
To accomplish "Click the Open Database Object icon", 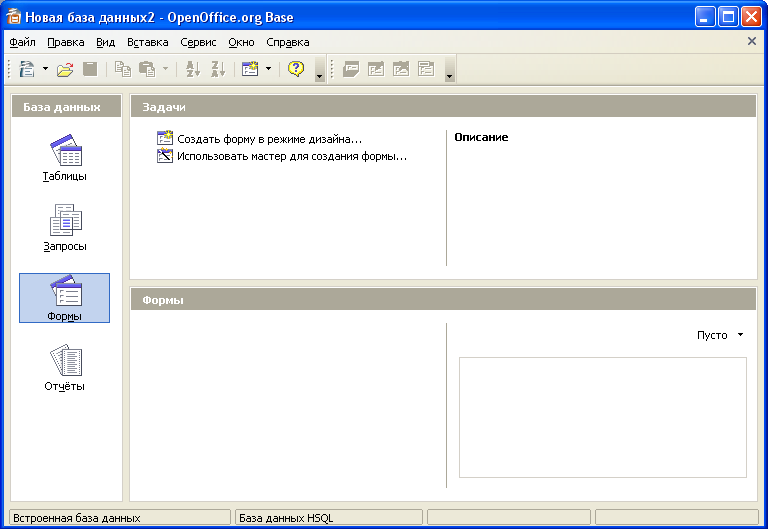I will tap(351, 69).
